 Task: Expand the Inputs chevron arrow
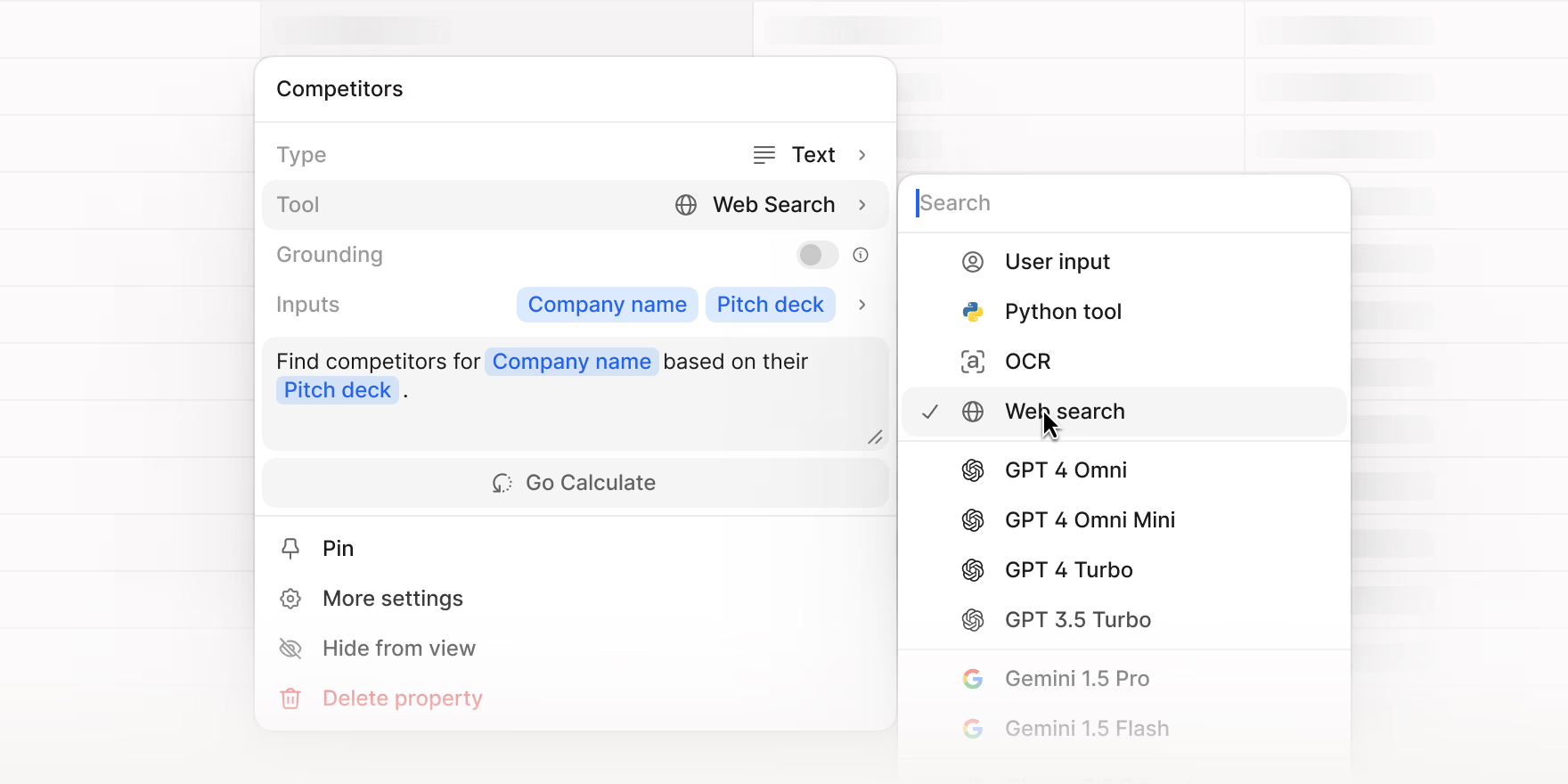pyautogui.click(x=862, y=305)
